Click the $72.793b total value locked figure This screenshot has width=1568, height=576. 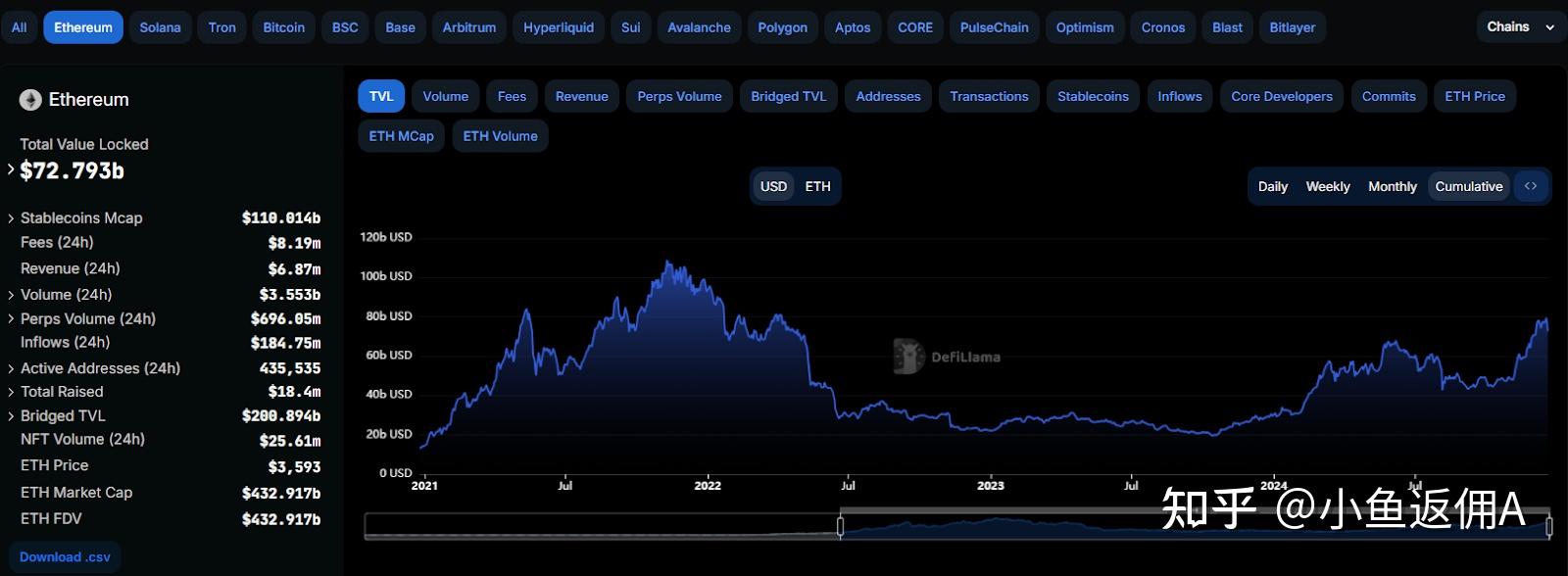(x=73, y=170)
